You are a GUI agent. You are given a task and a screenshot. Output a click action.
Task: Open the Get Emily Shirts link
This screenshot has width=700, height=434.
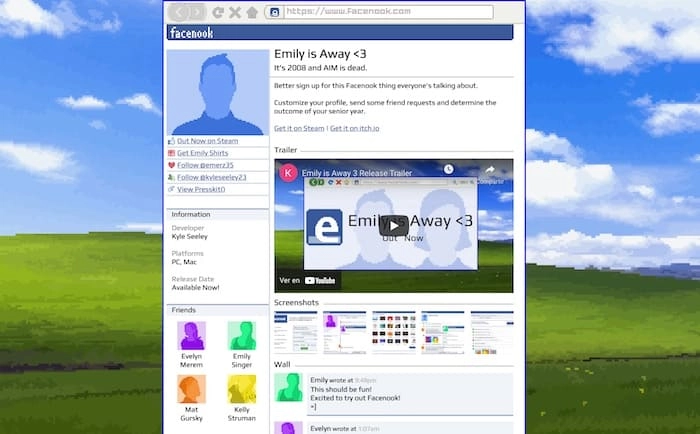tap(203, 153)
